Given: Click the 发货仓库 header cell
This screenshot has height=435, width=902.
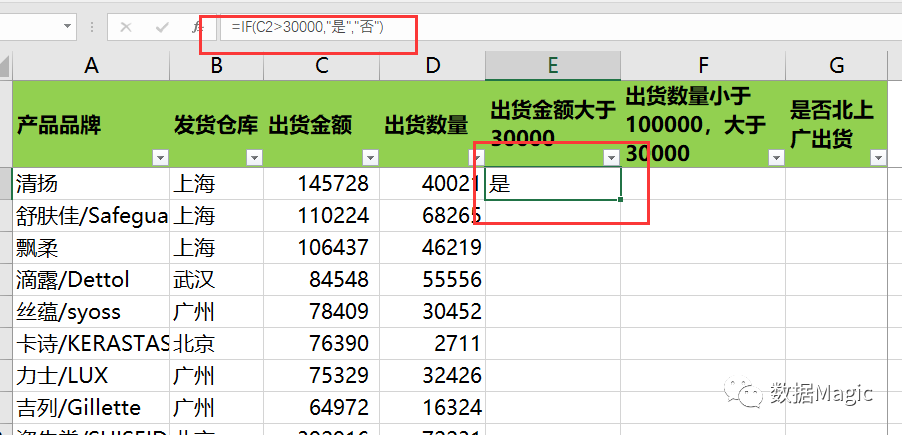Looking at the screenshot, I should (x=216, y=124).
